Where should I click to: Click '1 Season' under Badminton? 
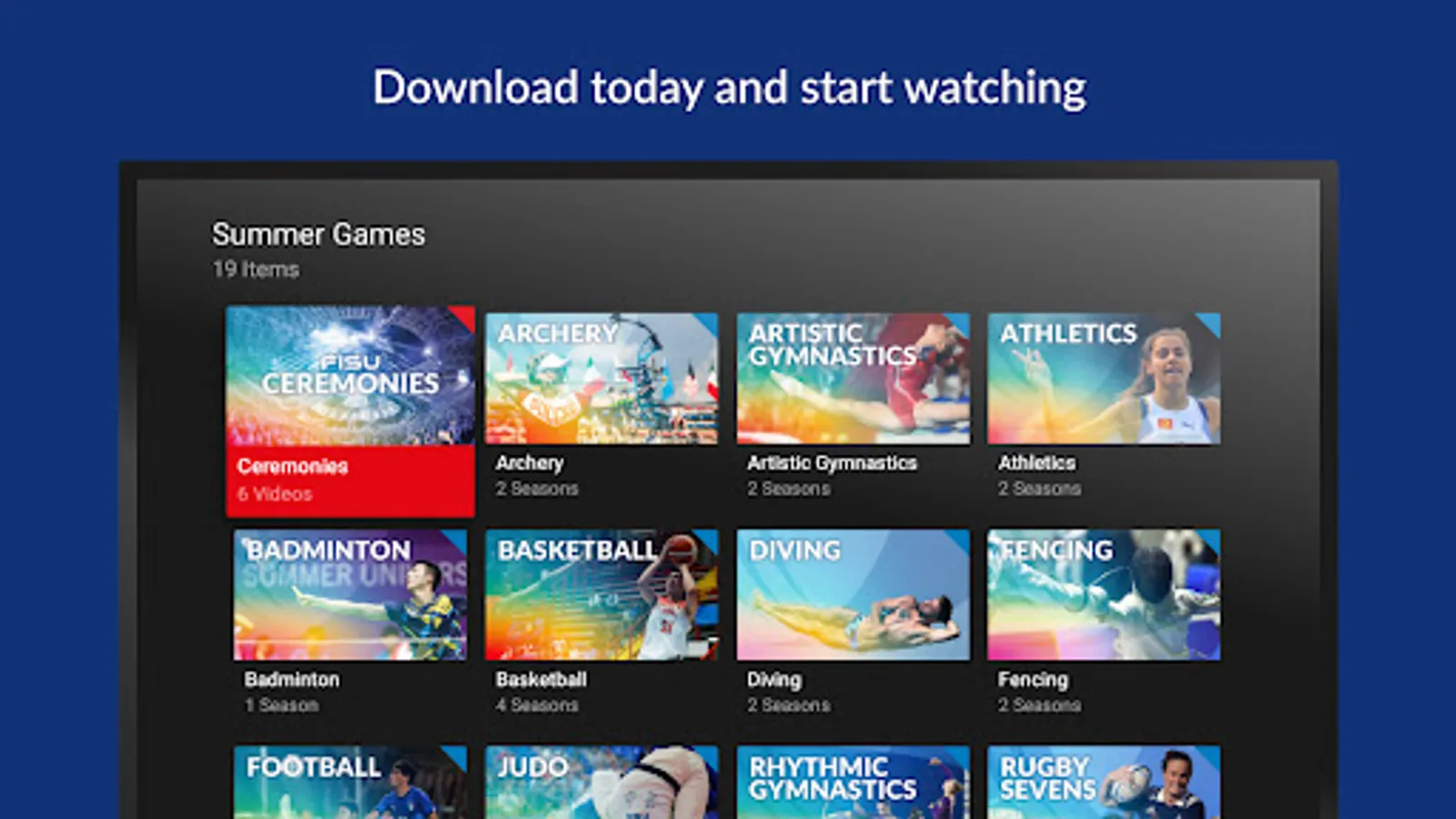point(281,705)
